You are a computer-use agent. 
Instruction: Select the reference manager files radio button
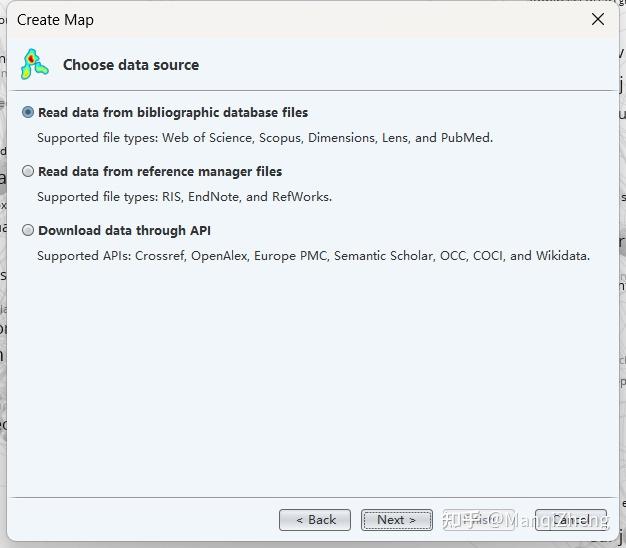28,171
